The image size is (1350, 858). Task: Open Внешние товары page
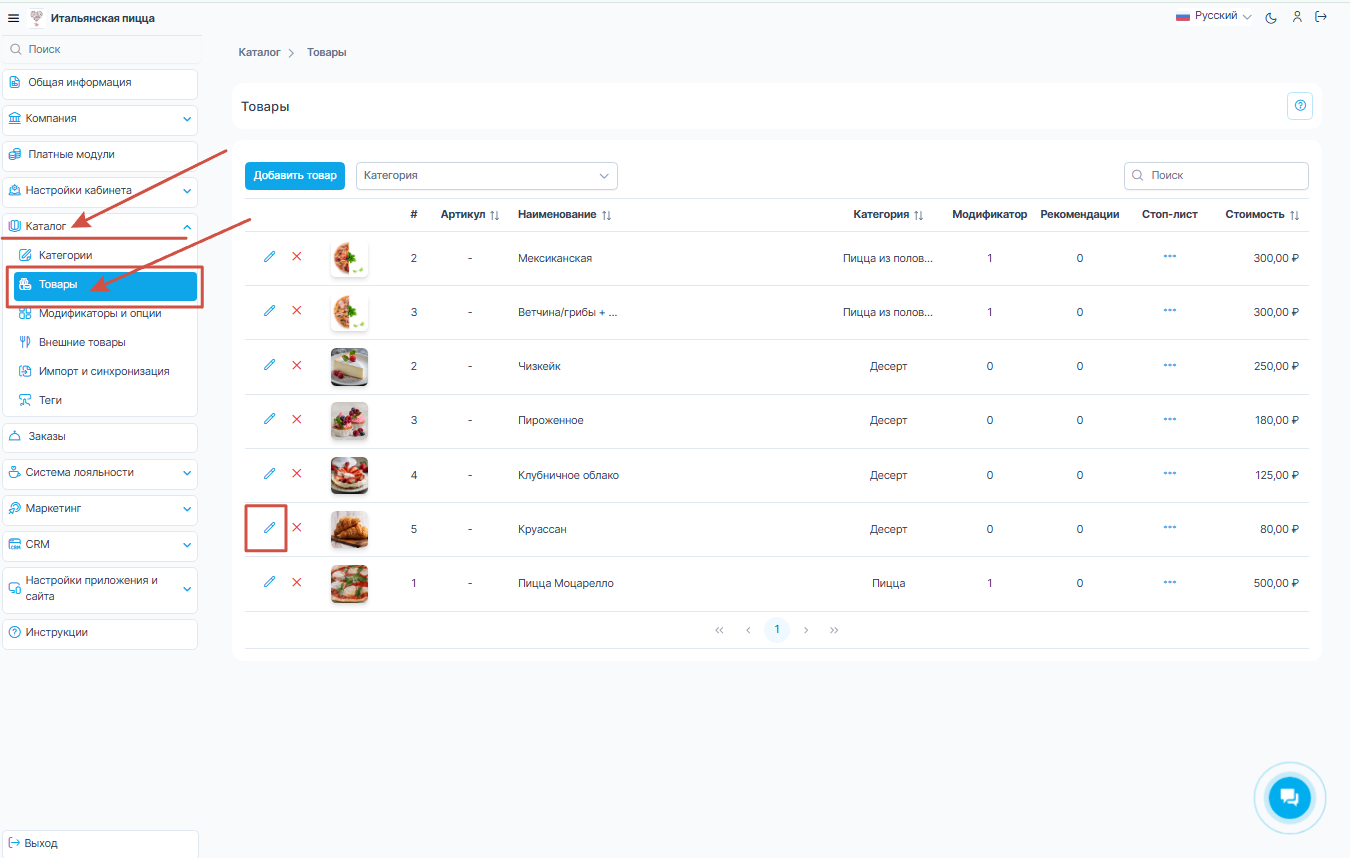point(105,342)
